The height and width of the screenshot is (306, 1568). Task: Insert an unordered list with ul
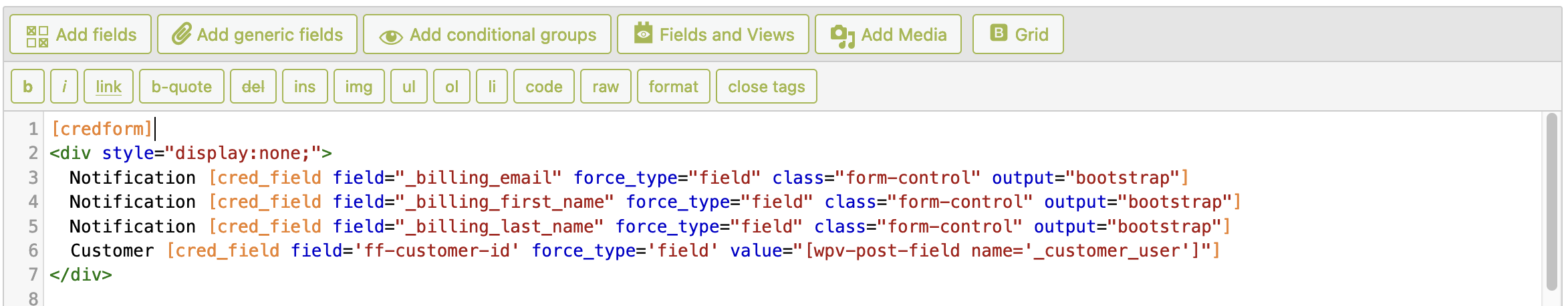[409, 87]
